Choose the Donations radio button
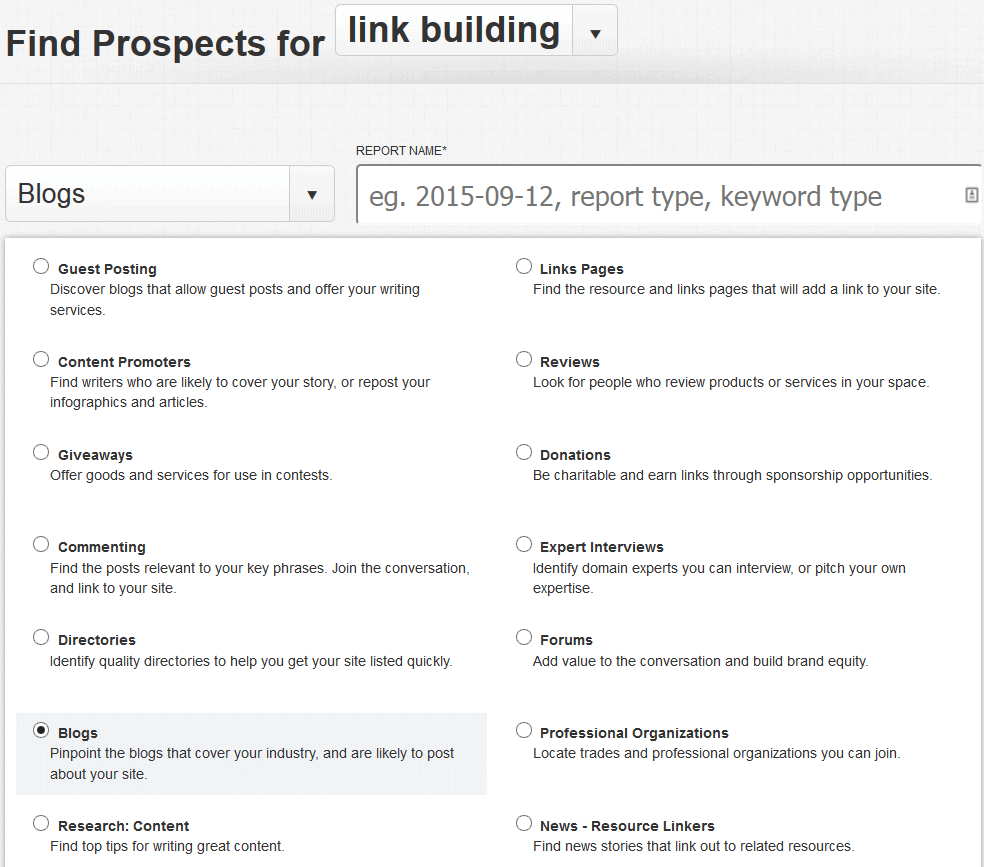 (x=524, y=452)
